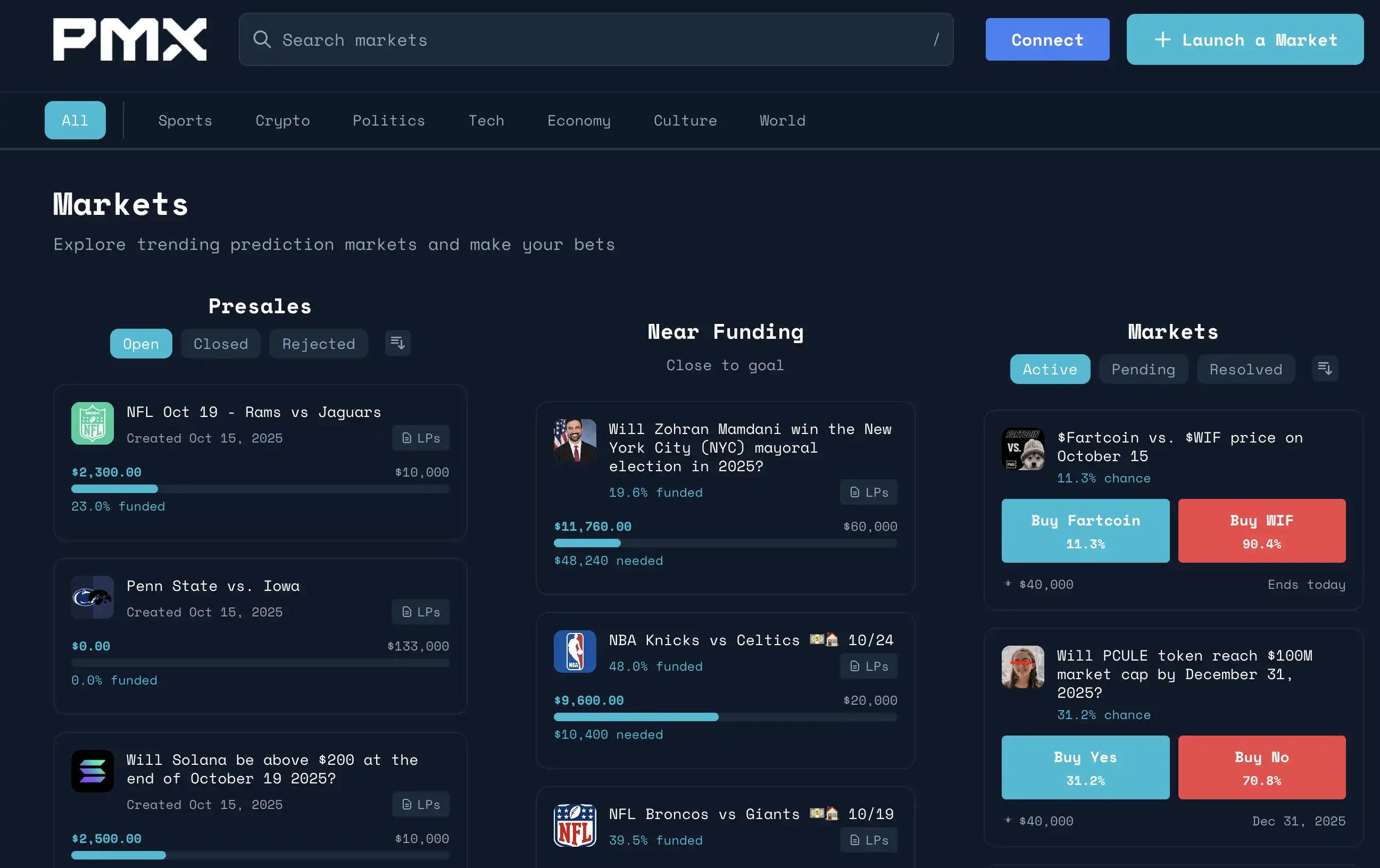Click the Penn State vs. Iowa logo icon
Image resolution: width=1380 pixels, height=868 pixels.
[92, 597]
